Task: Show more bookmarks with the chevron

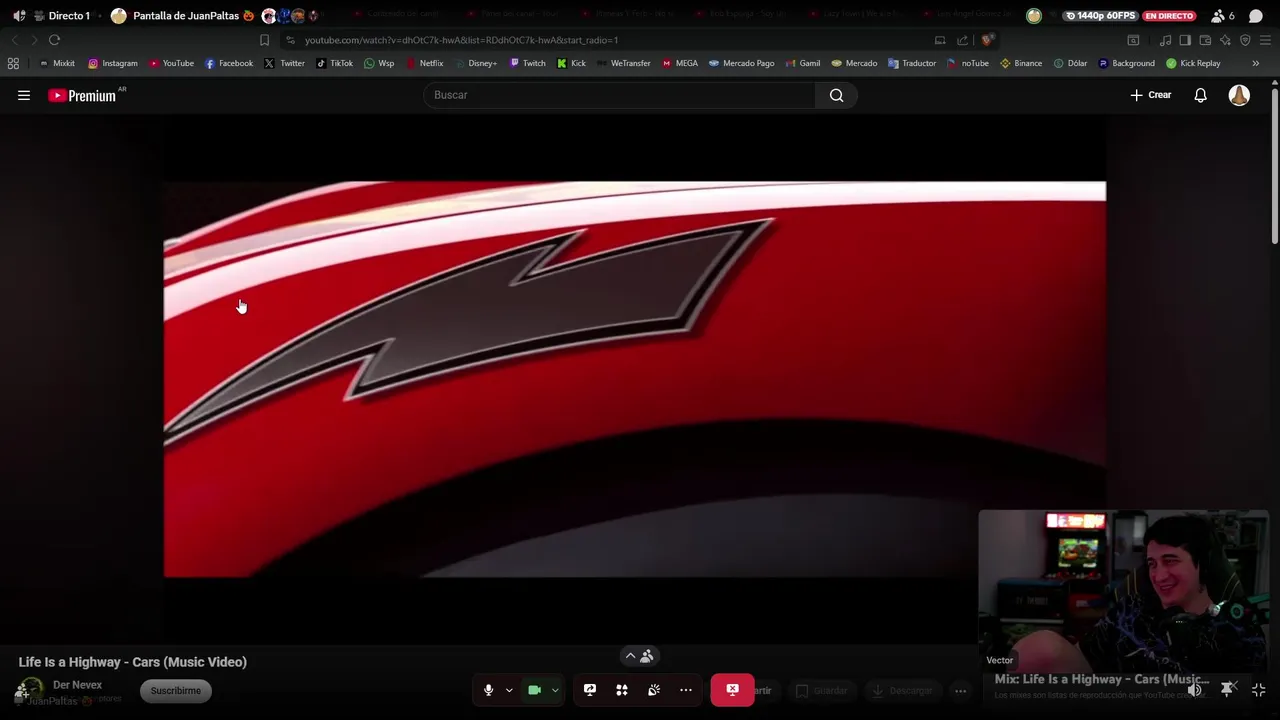Action: (1256, 63)
